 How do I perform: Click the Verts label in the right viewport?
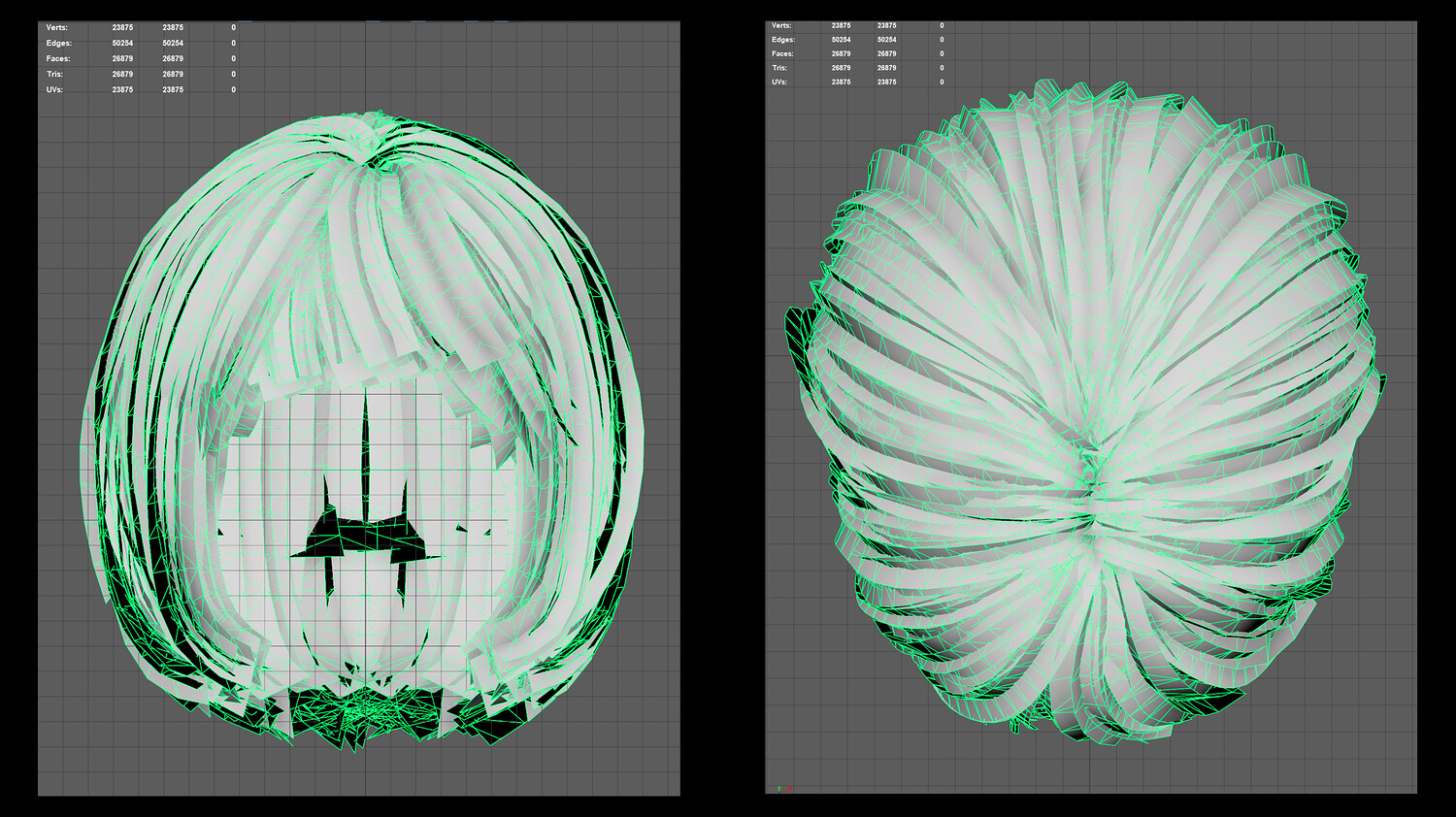[x=781, y=25]
